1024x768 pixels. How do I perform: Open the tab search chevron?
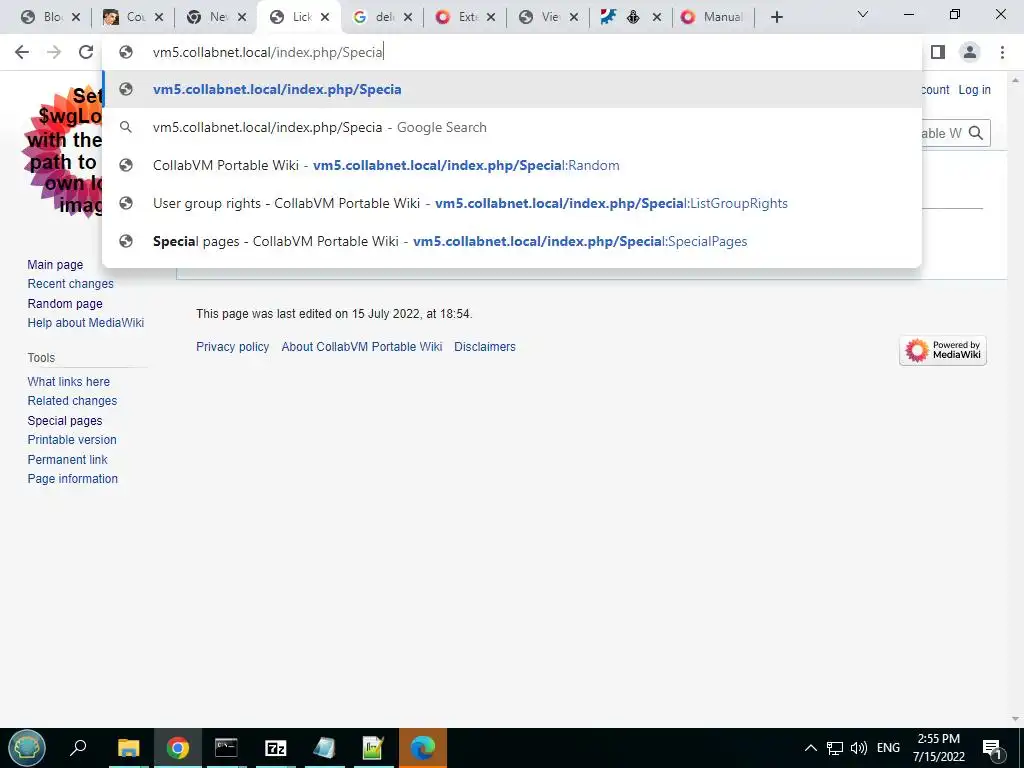pos(863,14)
